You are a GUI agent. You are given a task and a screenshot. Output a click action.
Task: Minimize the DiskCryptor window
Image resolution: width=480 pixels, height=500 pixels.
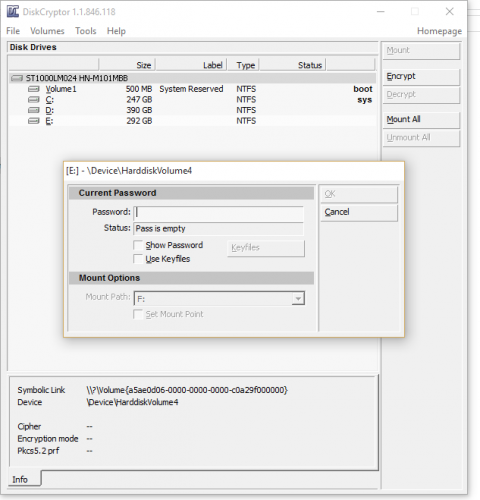pos(381,12)
